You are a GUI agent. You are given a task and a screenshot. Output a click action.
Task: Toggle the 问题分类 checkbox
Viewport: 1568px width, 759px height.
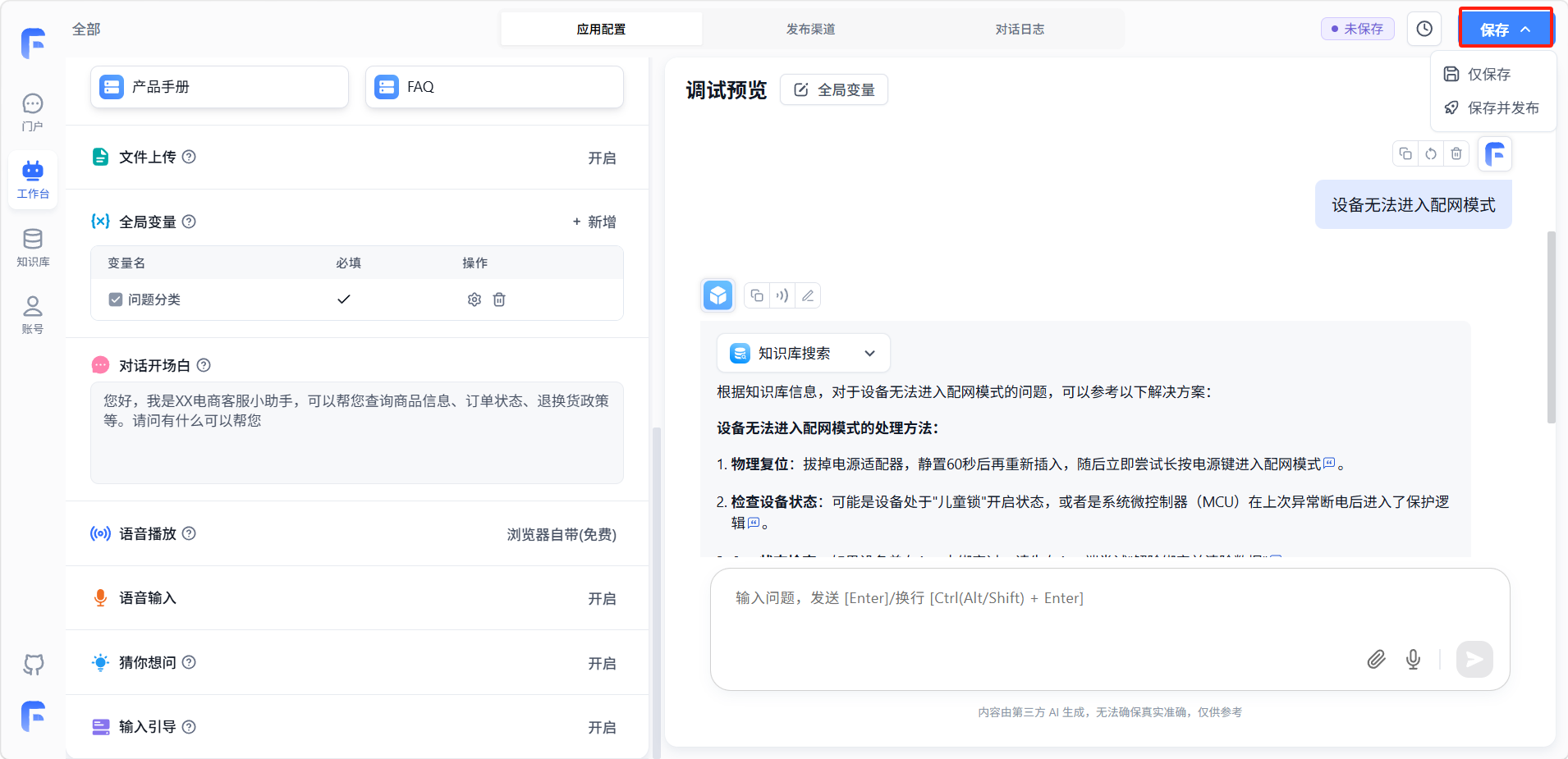[116, 299]
